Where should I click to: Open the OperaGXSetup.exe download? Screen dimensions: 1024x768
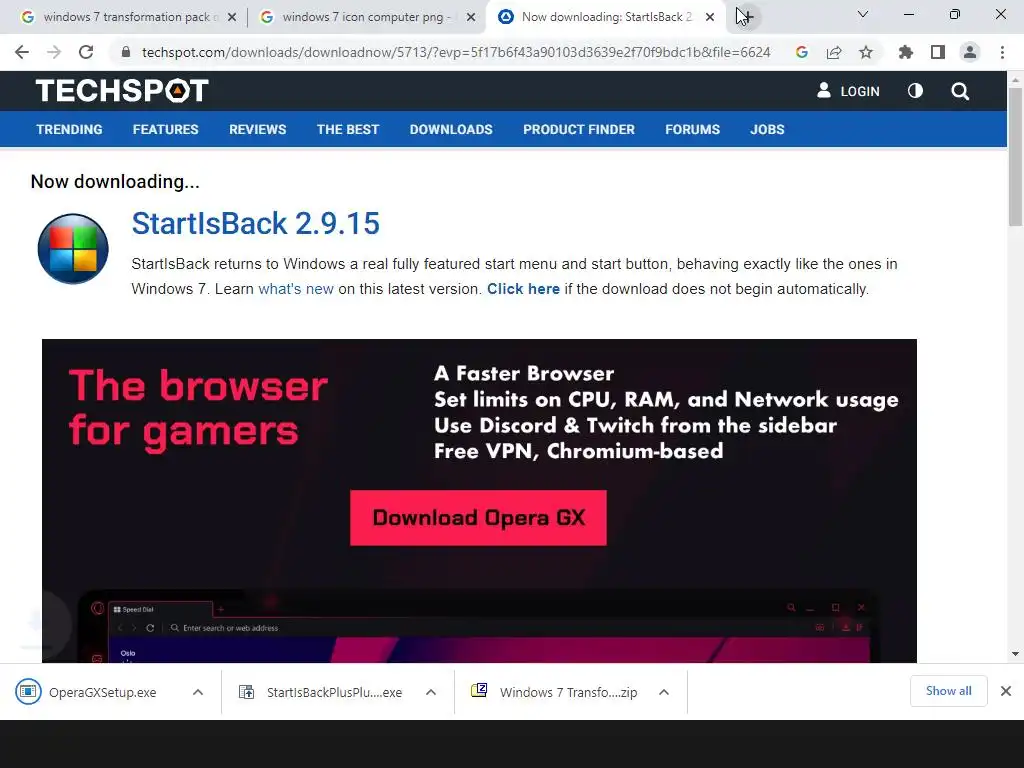(103, 692)
